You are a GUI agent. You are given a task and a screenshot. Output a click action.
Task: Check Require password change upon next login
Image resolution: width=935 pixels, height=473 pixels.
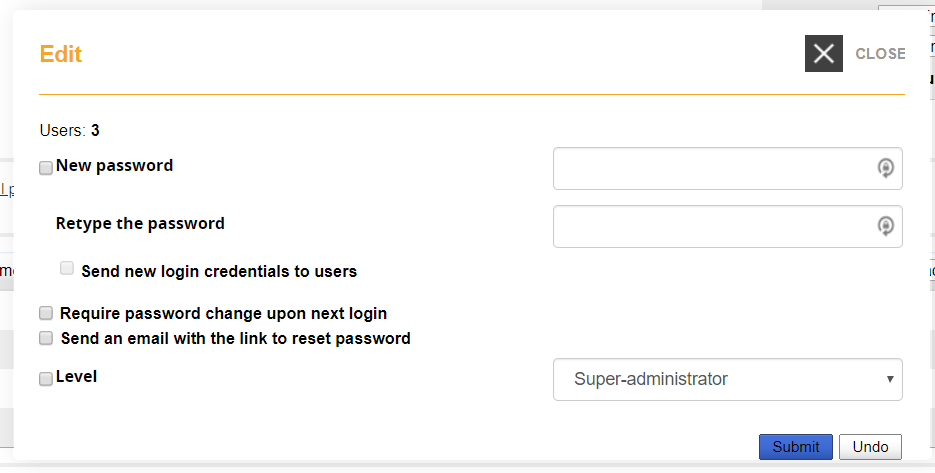(46, 314)
